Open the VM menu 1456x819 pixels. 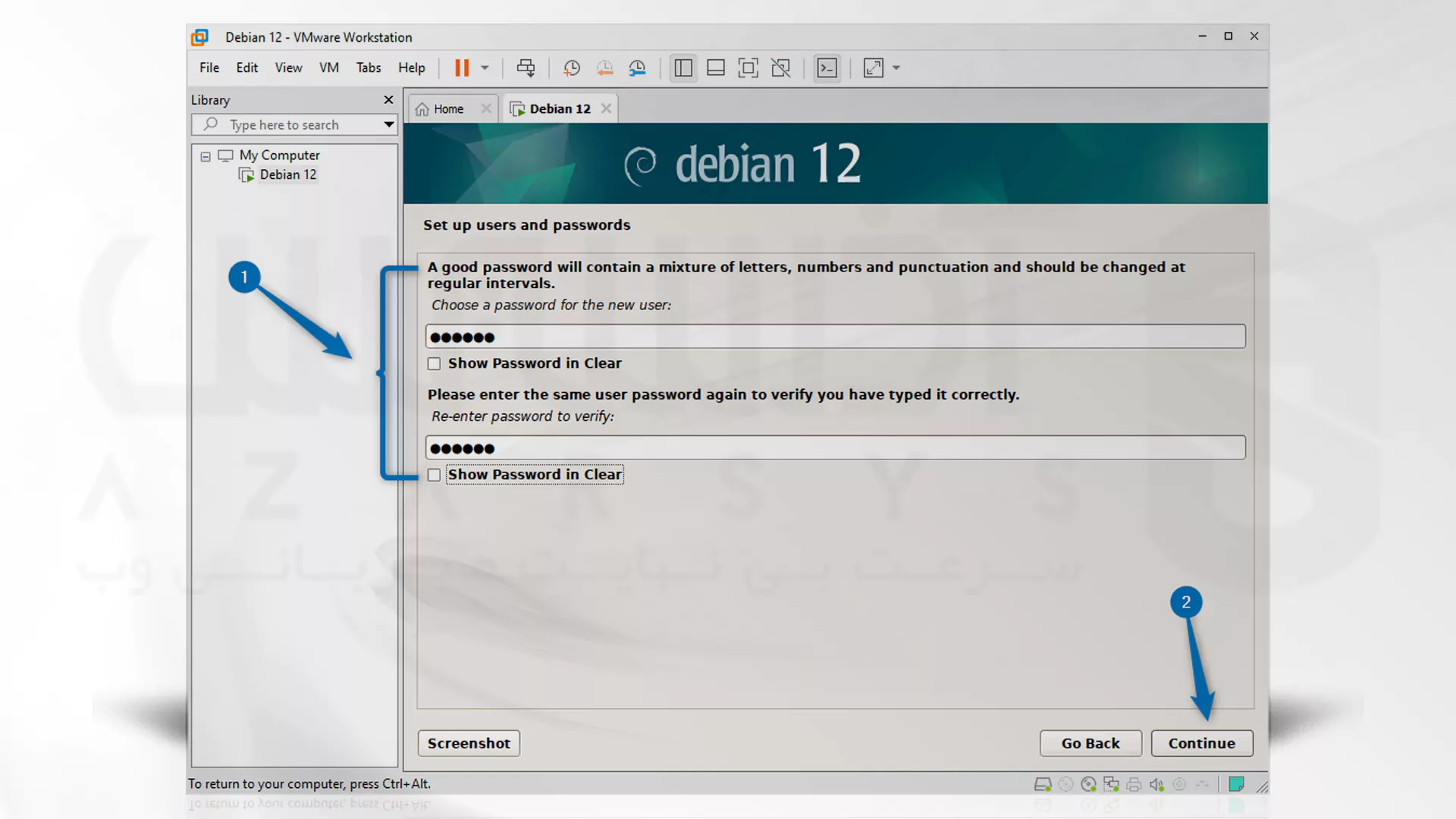pyautogui.click(x=329, y=68)
